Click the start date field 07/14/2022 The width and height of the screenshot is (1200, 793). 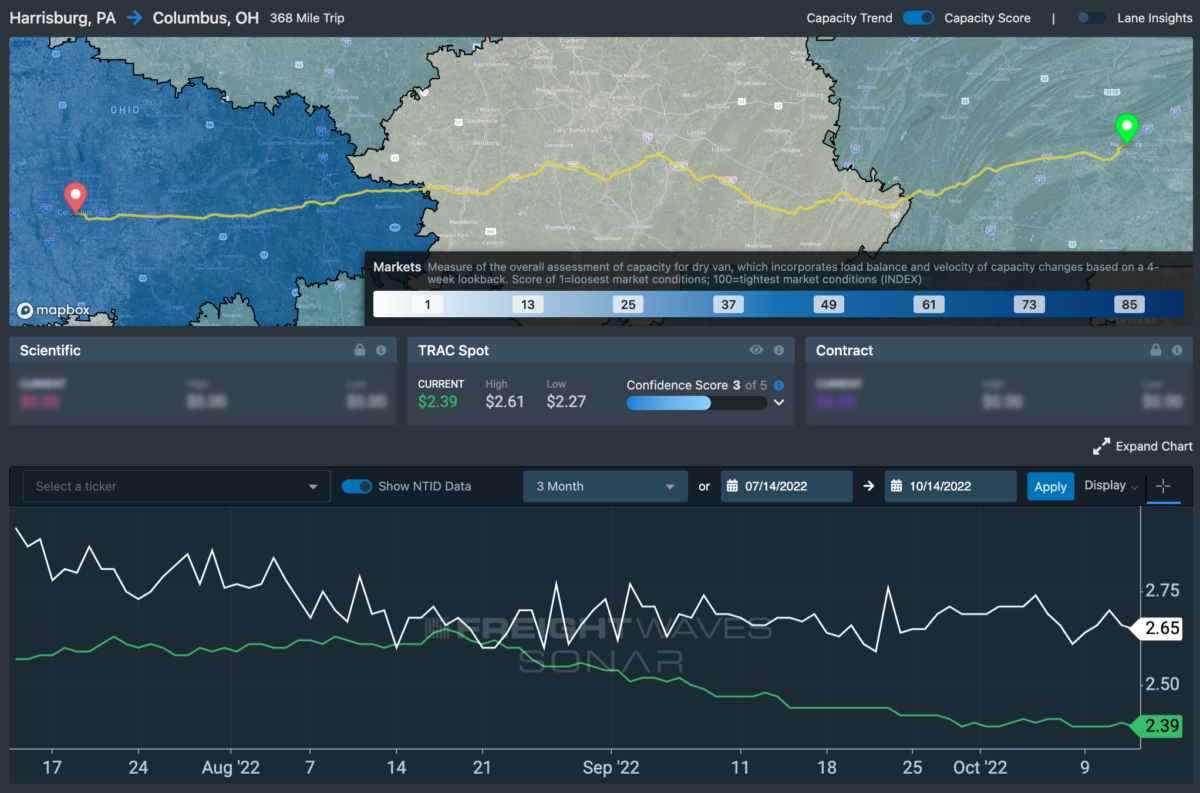(x=786, y=487)
